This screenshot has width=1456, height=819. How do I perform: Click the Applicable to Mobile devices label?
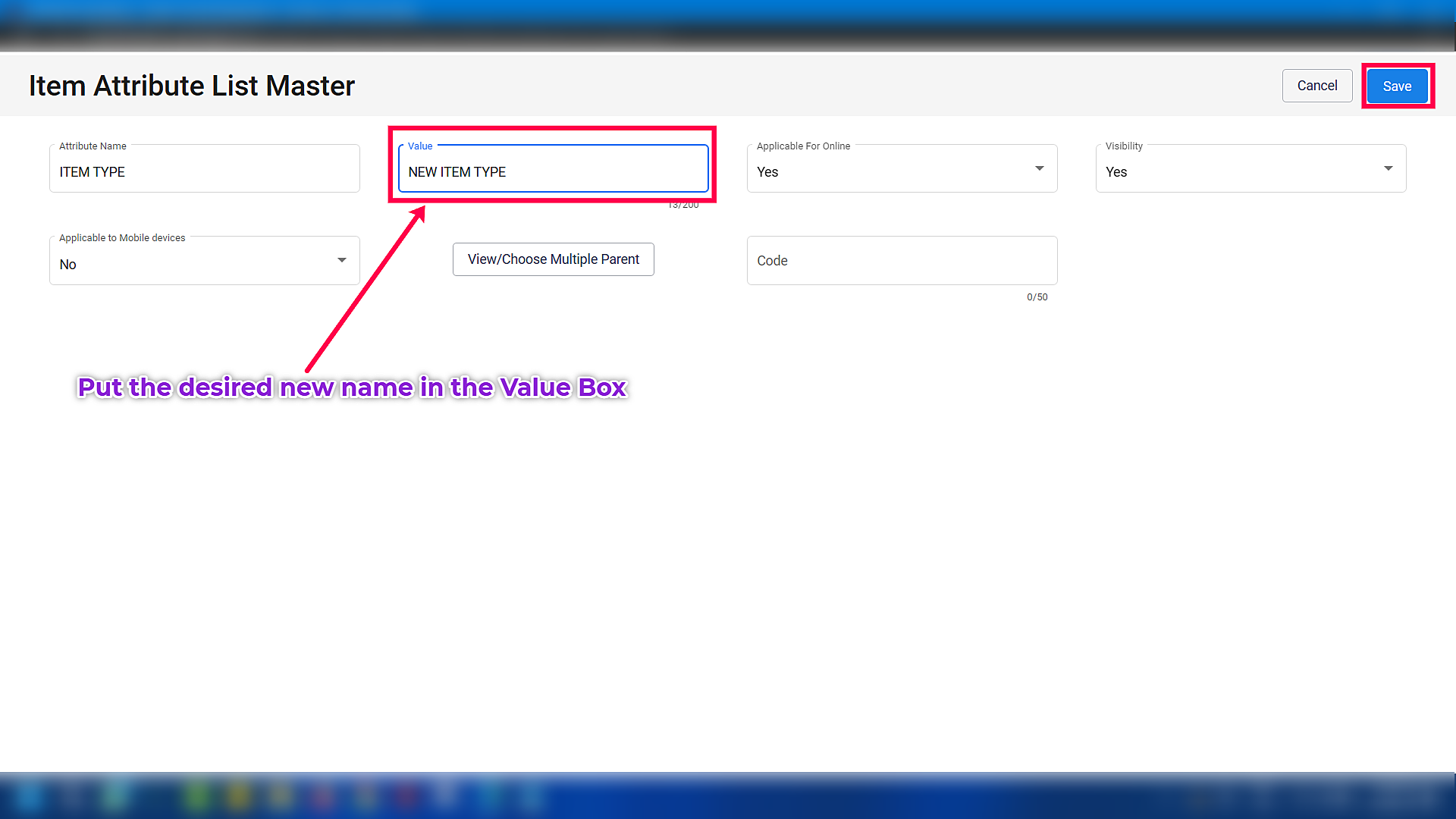coord(122,238)
